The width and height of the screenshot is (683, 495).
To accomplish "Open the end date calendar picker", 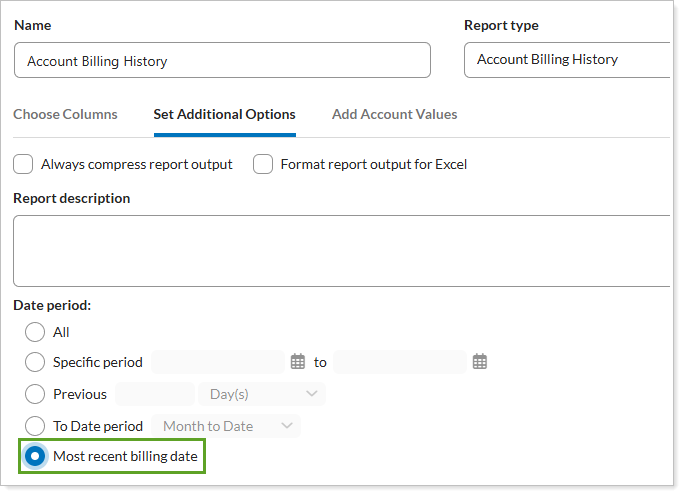I will [x=479, y=362].
